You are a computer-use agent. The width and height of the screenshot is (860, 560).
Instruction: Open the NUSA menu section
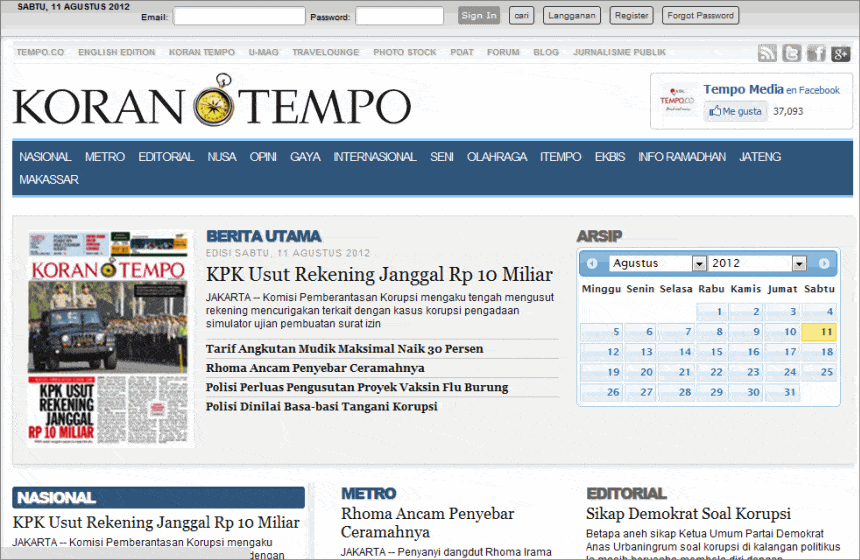pos(222,157)
